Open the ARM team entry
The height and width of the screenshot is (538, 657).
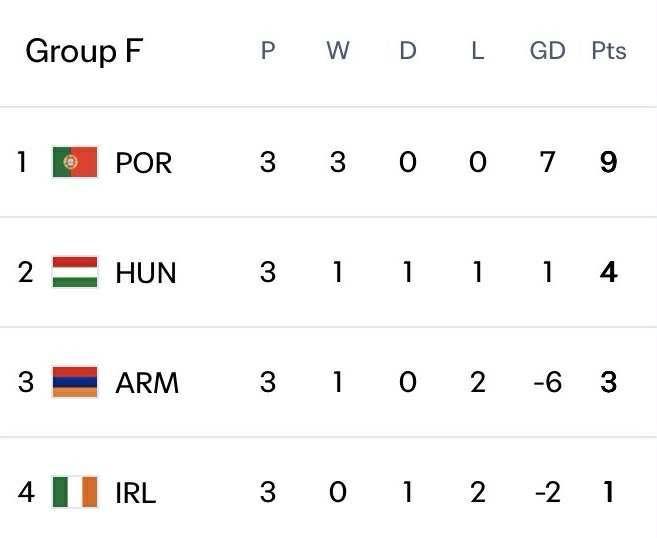147,383
